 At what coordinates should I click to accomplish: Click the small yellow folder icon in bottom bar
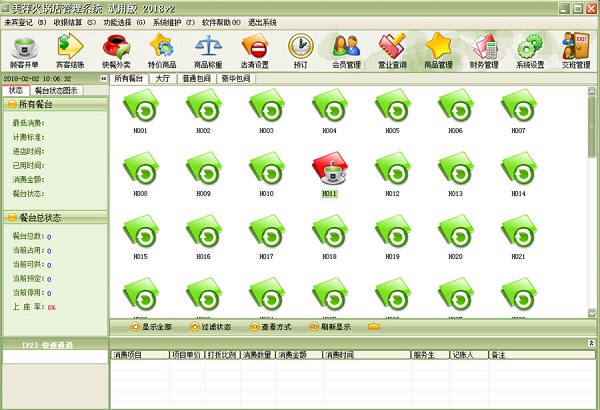pos(374,327)
